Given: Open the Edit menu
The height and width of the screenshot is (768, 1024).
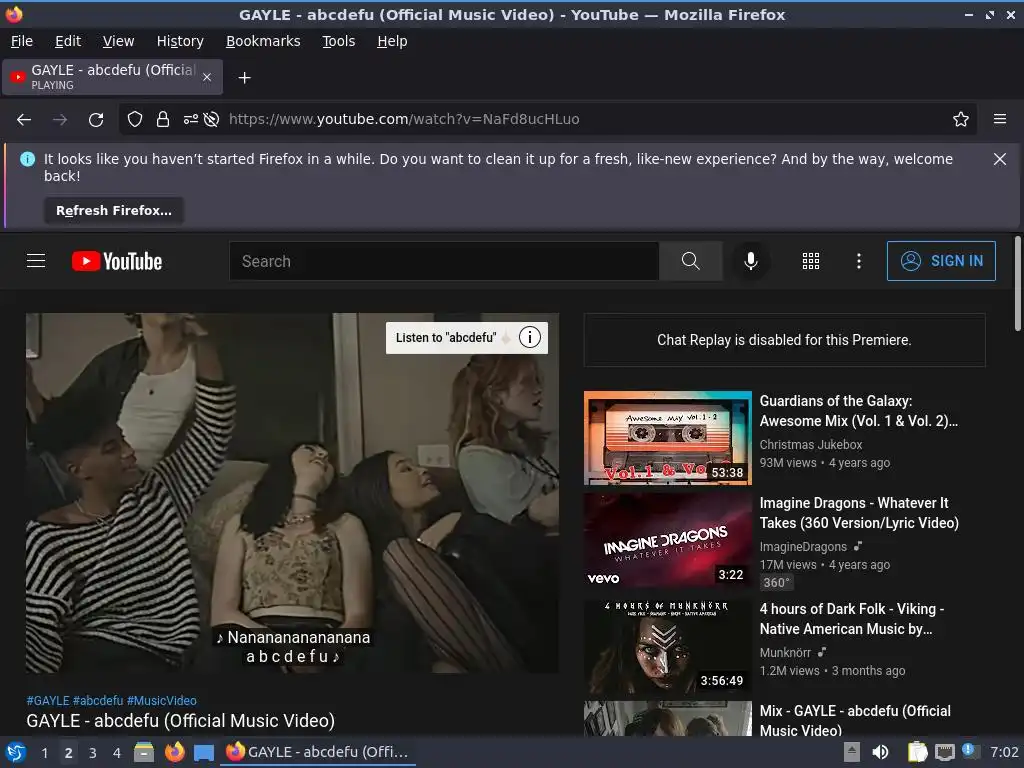Looking at the screenshot, I should tap(68, 41).
